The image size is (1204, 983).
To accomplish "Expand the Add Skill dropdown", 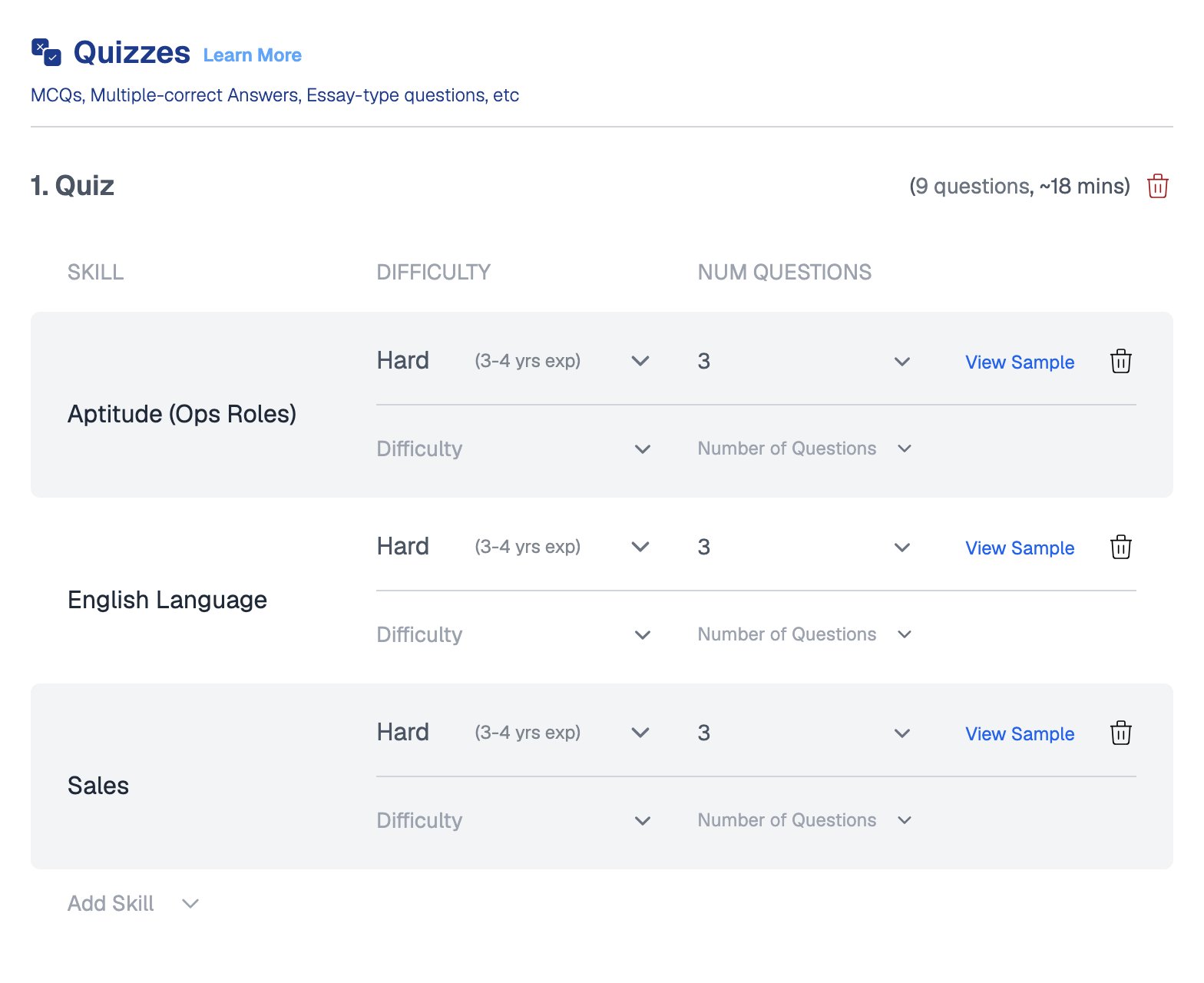I will point(134,903).
